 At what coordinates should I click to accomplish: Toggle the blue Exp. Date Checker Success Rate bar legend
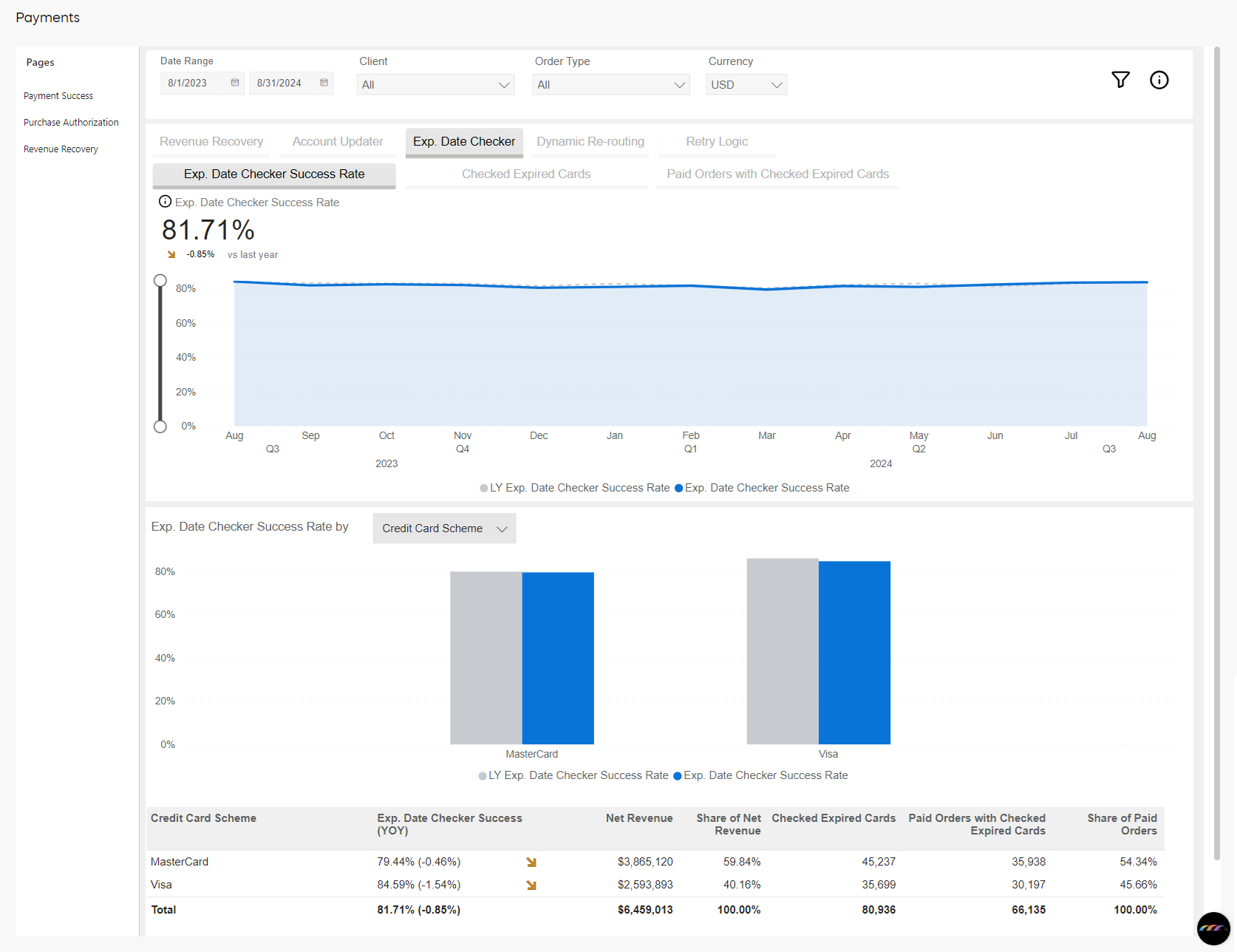coord(760,775)
